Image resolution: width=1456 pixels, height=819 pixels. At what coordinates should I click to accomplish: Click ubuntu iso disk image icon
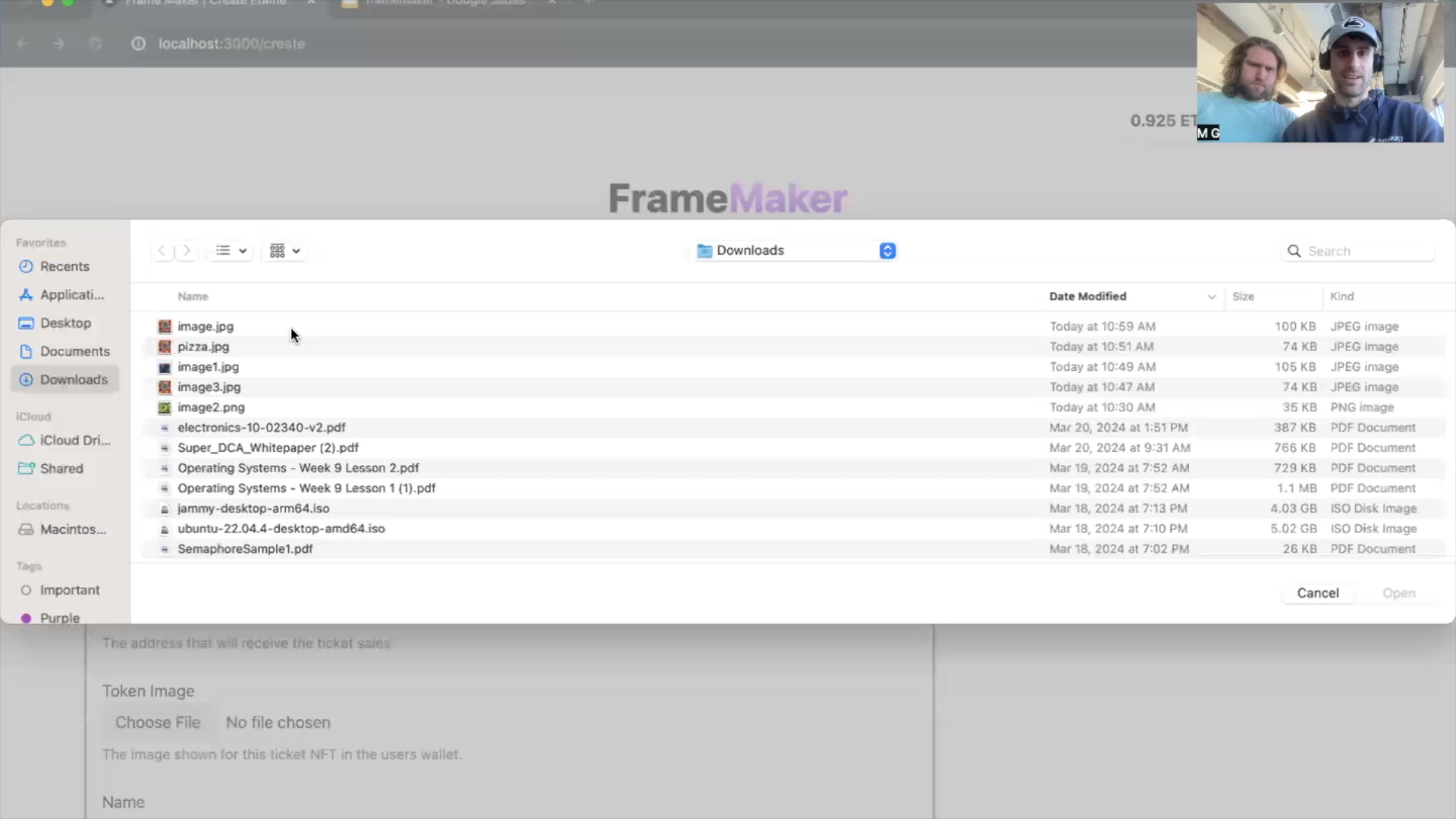165,529
